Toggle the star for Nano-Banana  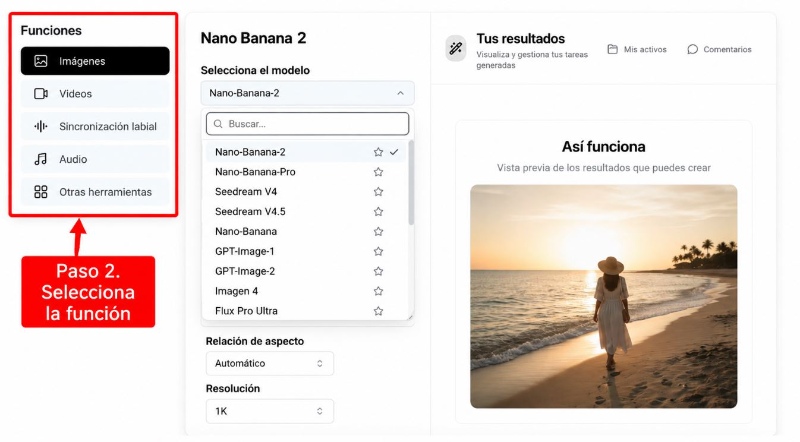378,232
